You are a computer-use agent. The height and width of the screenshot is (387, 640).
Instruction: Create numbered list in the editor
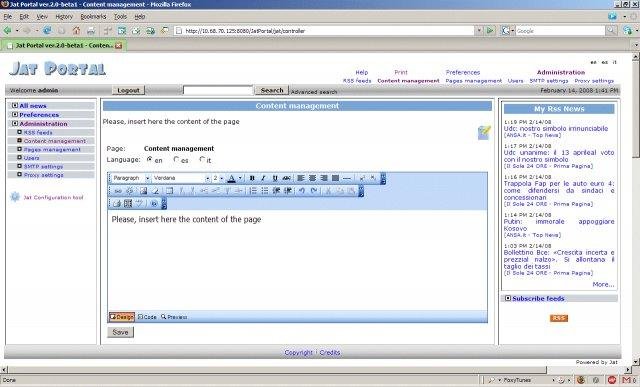point(253,191)
